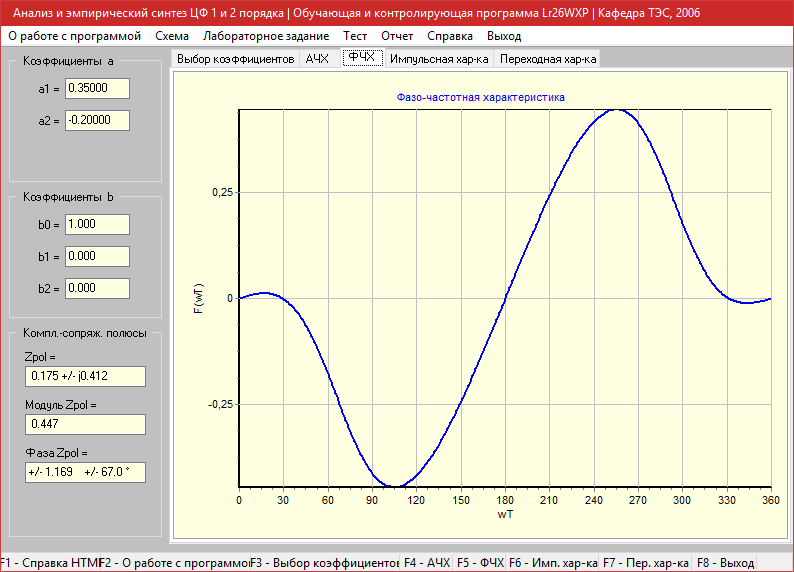Image resolution: width=794 pixels, height=572 pixels.
Task: Click 'F6 - Имп. хар-ка' status entry
Action: tap(553, 563)
